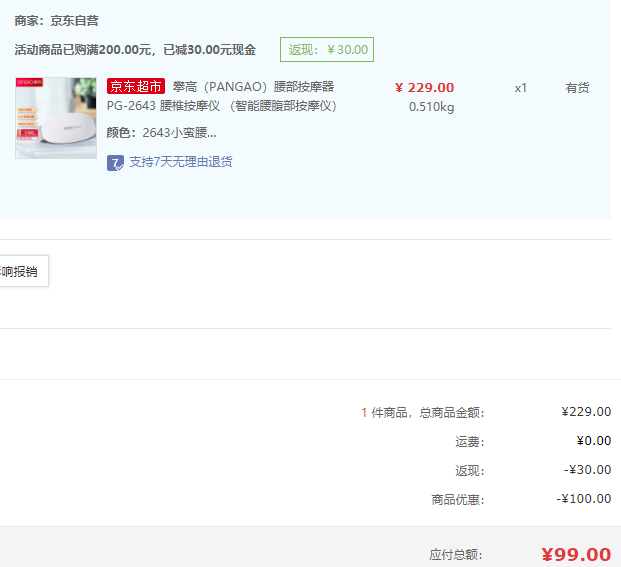The height and width of the screenshot is (567, 621).
Task: Select the payable total ¥99.00
Action: 576,555
